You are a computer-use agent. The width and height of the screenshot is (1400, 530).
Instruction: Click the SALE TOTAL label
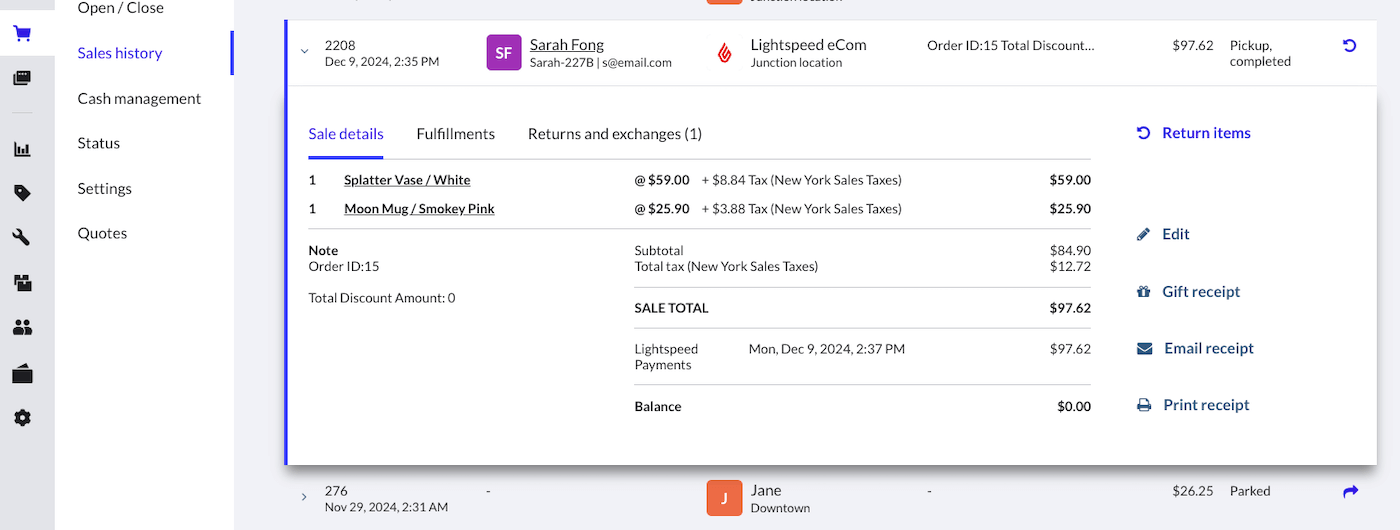[671, 308]
